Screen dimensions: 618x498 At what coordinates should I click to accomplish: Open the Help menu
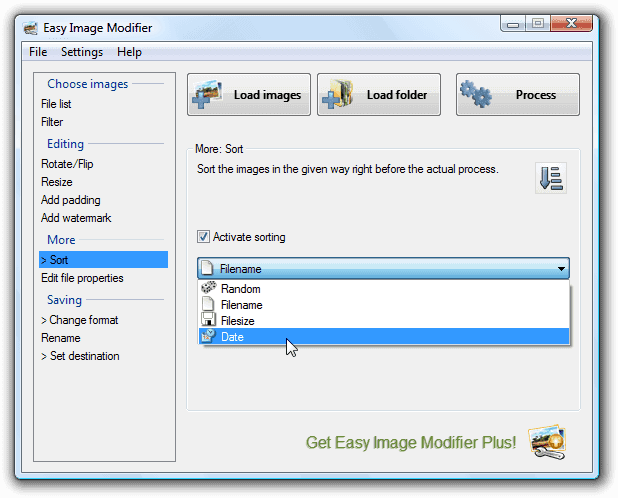(129, 52)
